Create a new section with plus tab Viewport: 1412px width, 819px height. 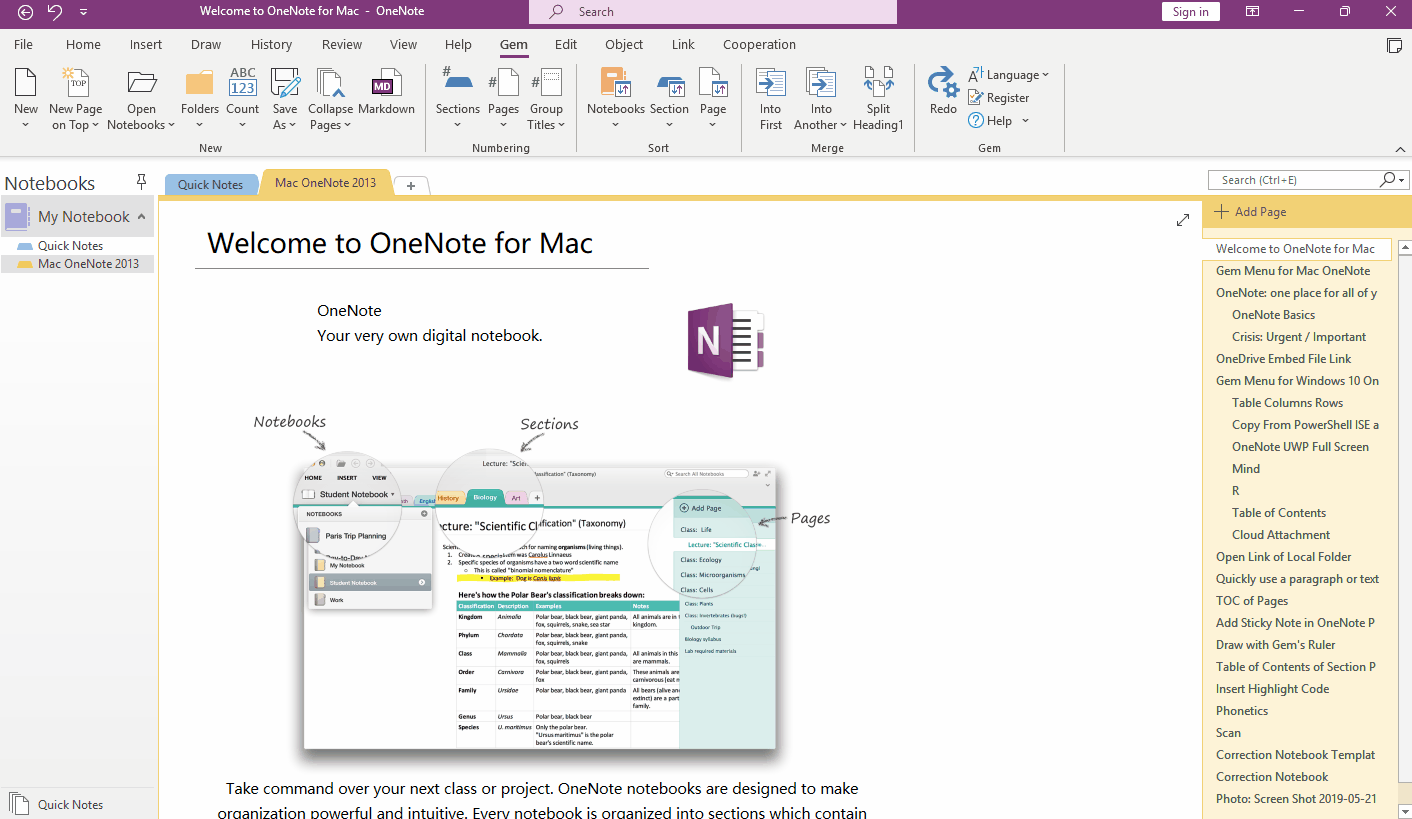coord(411,185)
